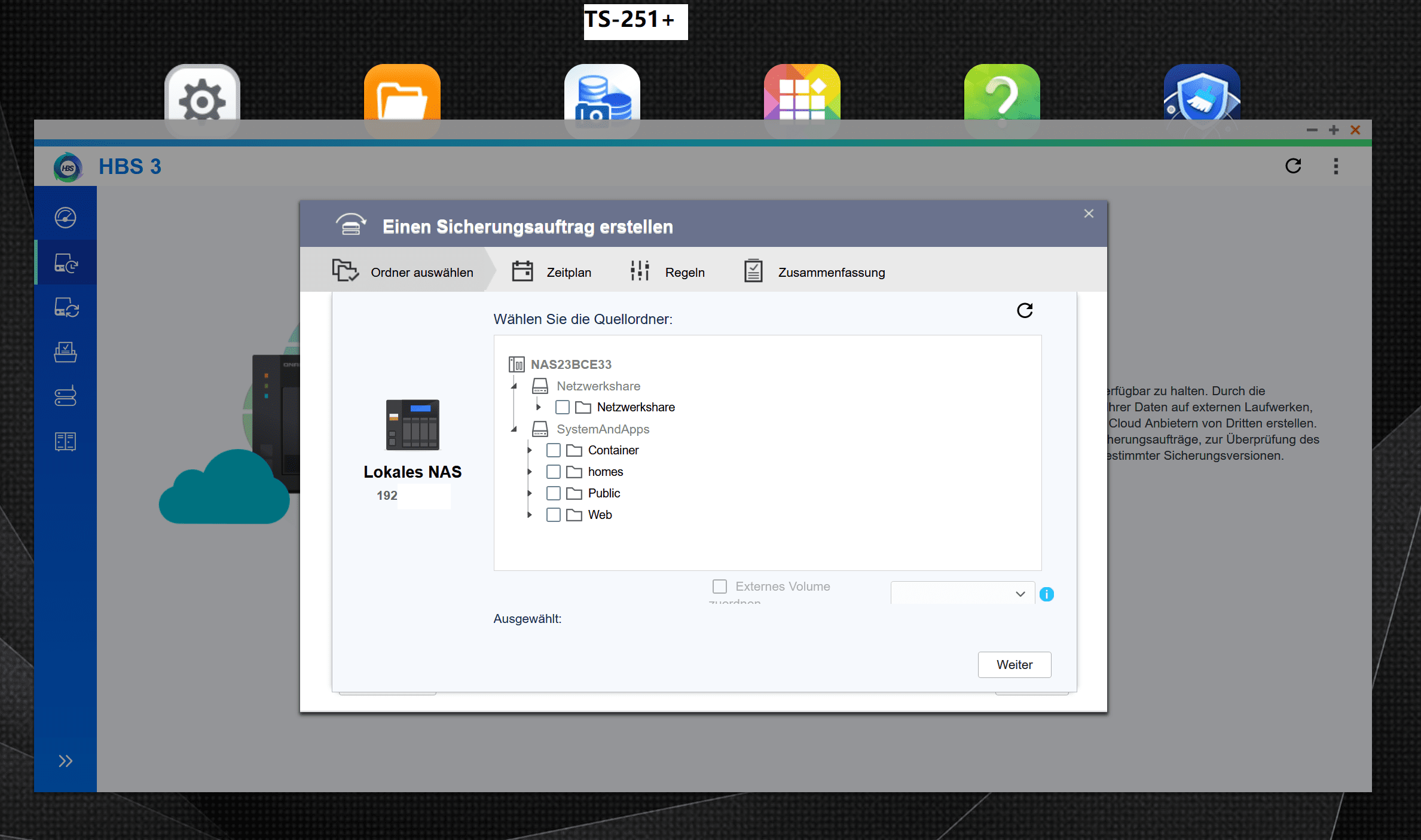Expand the sidebar with double-arrow icon
1421x840 pixels.
(65, 761)
